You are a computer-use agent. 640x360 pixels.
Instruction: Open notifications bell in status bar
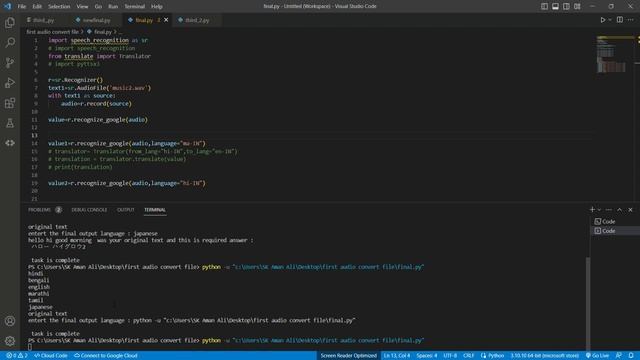pos(631,356)
